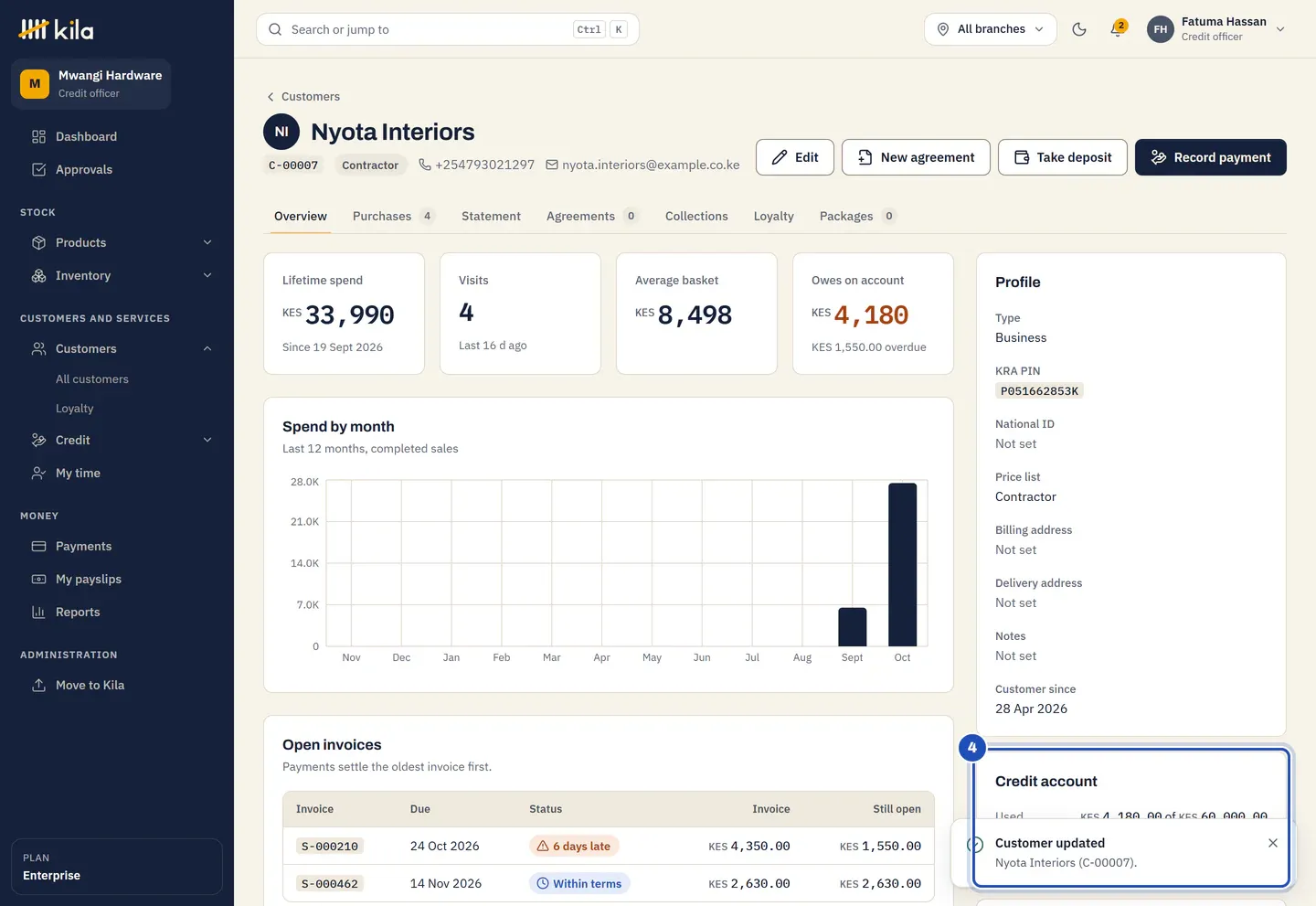Open Fatuma Hassan user menu

[1216, 29]
